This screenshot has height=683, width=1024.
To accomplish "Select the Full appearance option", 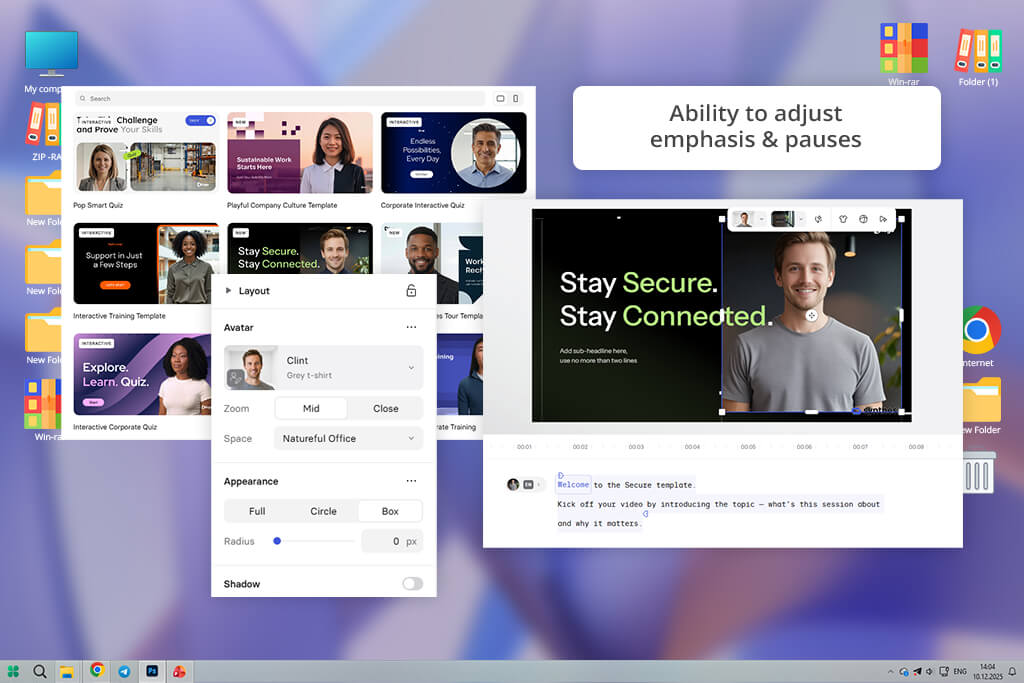I will tap(257, 511).
